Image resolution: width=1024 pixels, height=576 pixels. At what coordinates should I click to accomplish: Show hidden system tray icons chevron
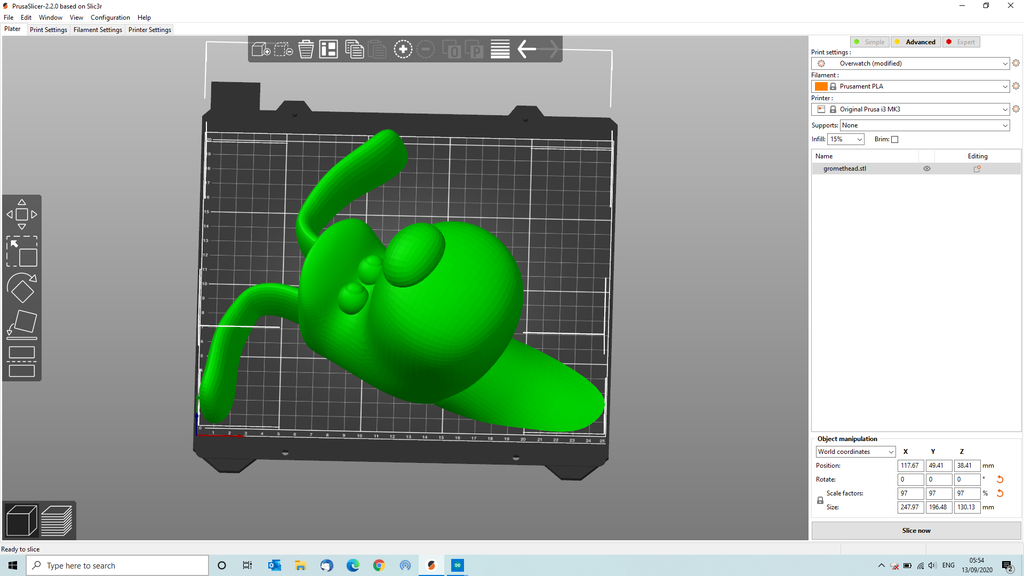click(x=881, y=566)
